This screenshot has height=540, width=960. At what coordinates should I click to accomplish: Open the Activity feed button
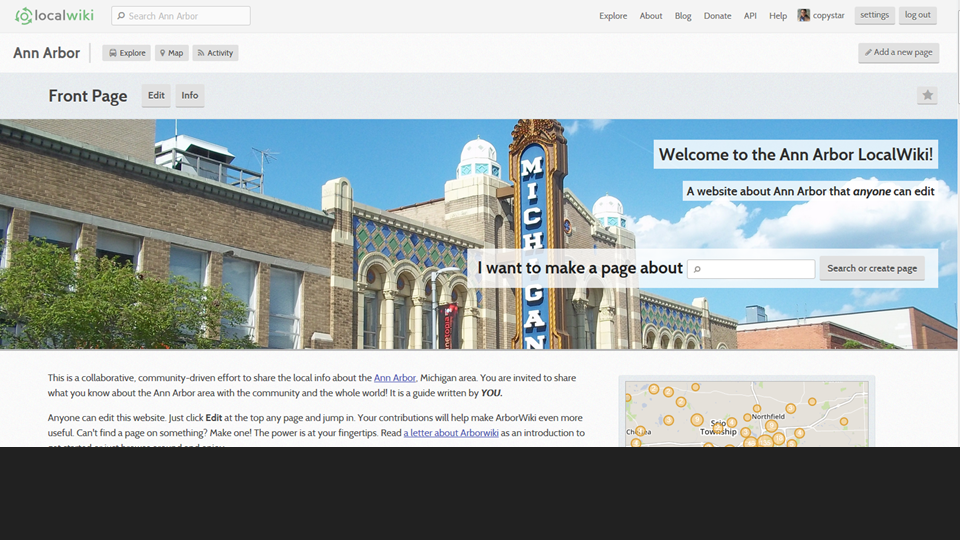[x=216, y=53]
